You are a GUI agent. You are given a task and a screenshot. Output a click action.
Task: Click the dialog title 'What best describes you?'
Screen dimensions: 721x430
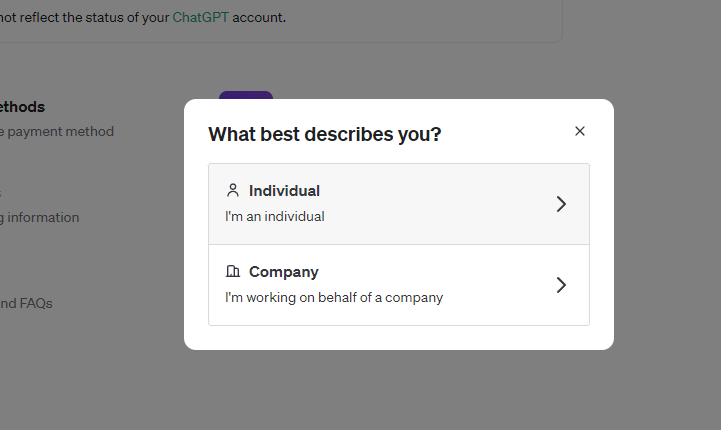pos(325,134)
